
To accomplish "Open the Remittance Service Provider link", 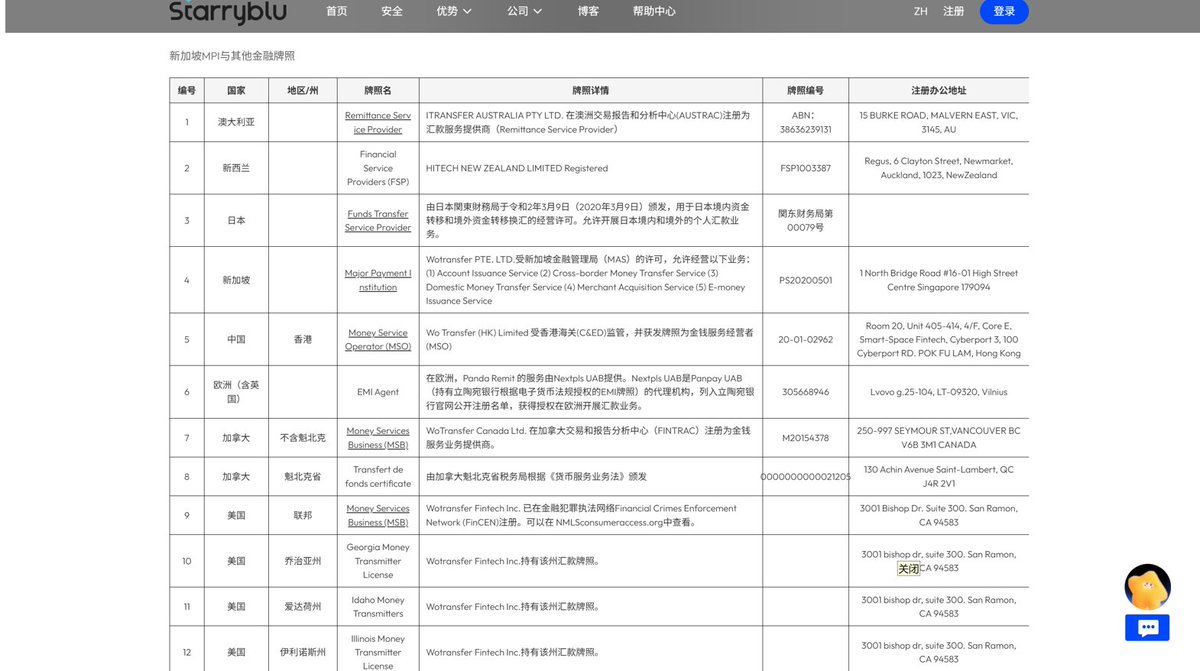I will point(378,122).
